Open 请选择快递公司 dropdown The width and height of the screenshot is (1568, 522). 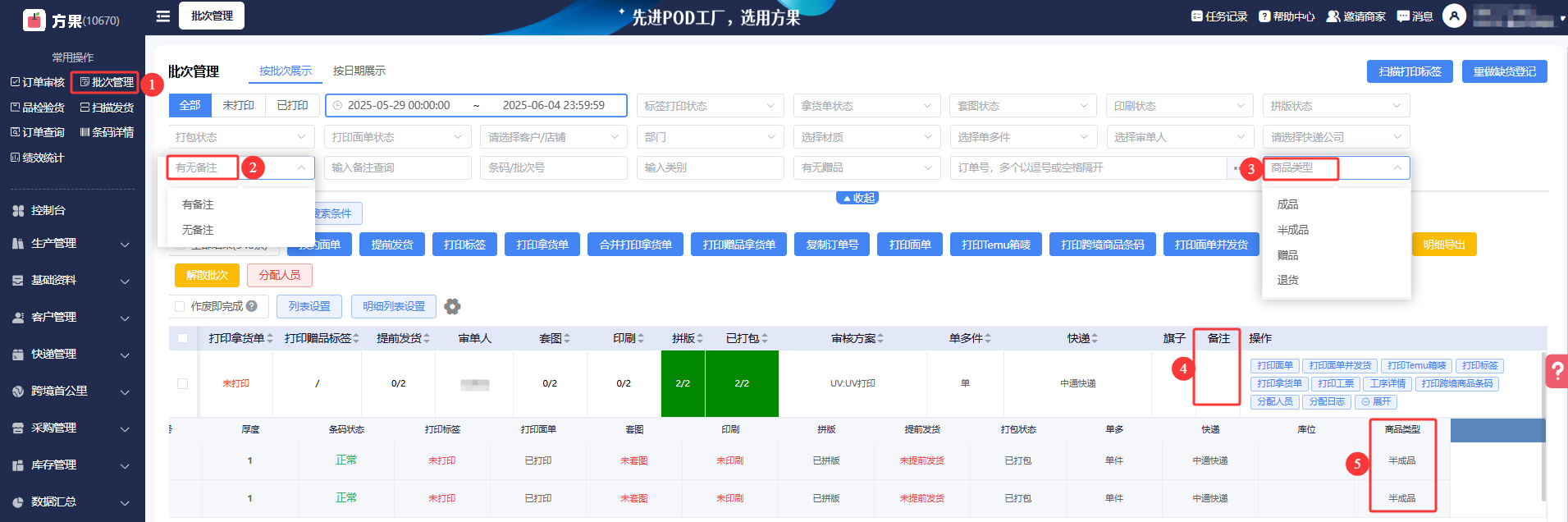(1336, 137)
